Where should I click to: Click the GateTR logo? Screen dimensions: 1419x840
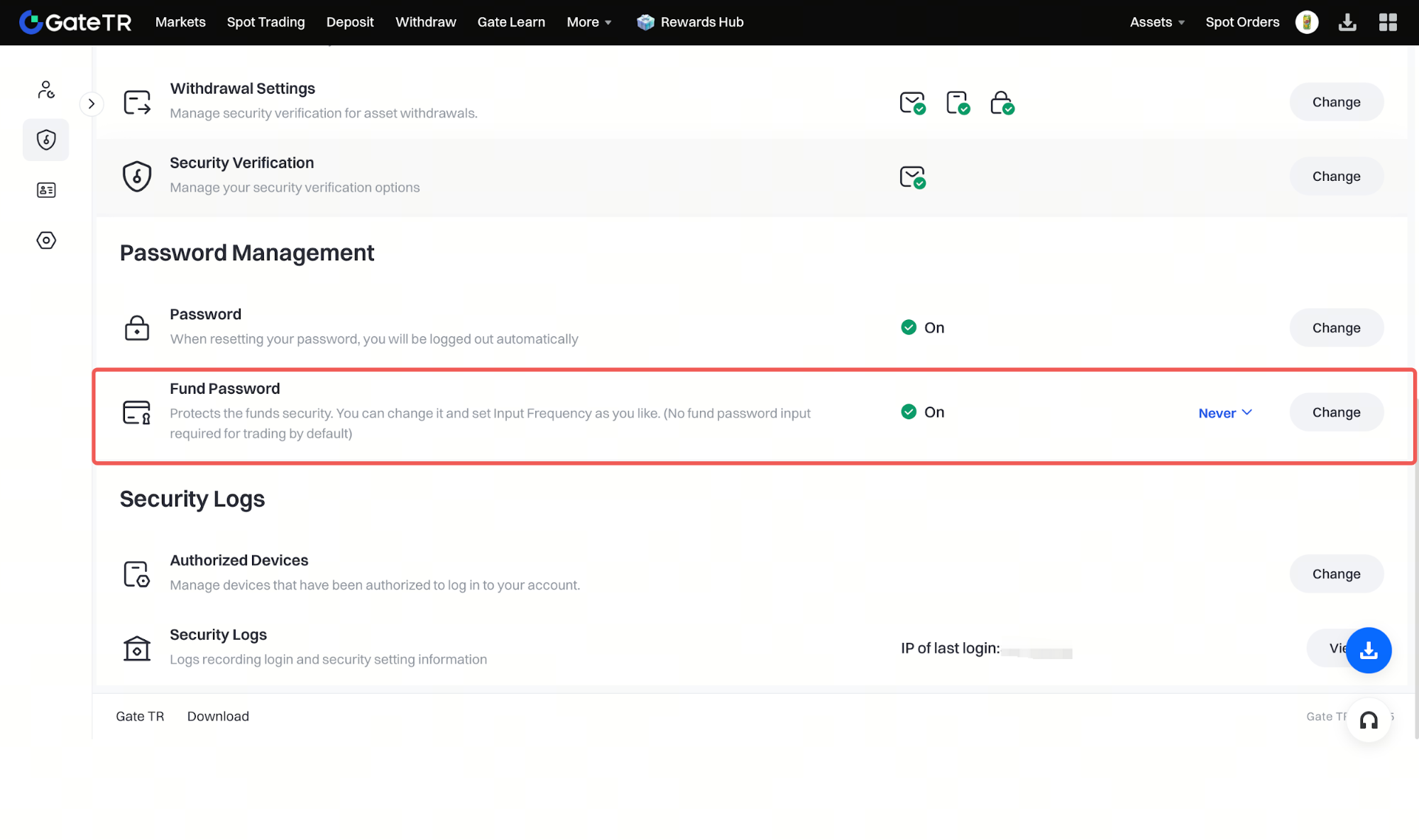tap(75, 22)
